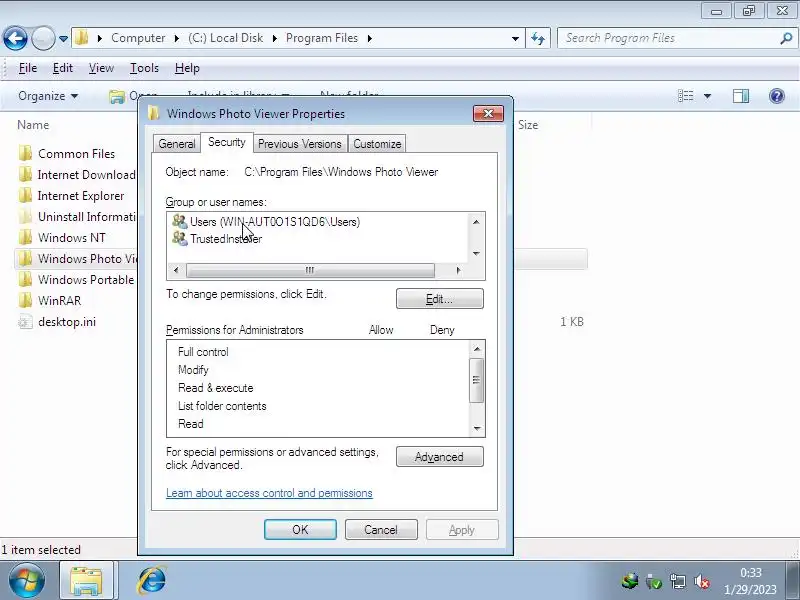
Task: Click the permissions list scroll down arrow
Action: tap(477, 429)
